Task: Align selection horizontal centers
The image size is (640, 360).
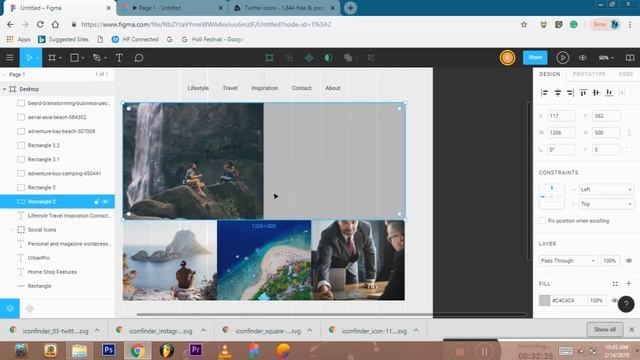Action: (558, 93)
